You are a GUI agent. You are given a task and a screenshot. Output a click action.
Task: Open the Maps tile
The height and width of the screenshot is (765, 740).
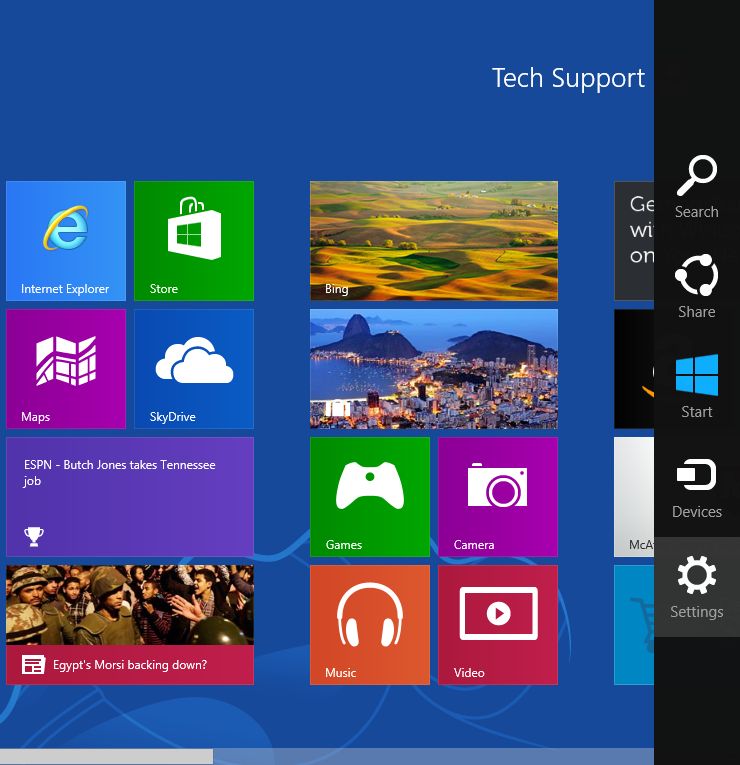66,369
